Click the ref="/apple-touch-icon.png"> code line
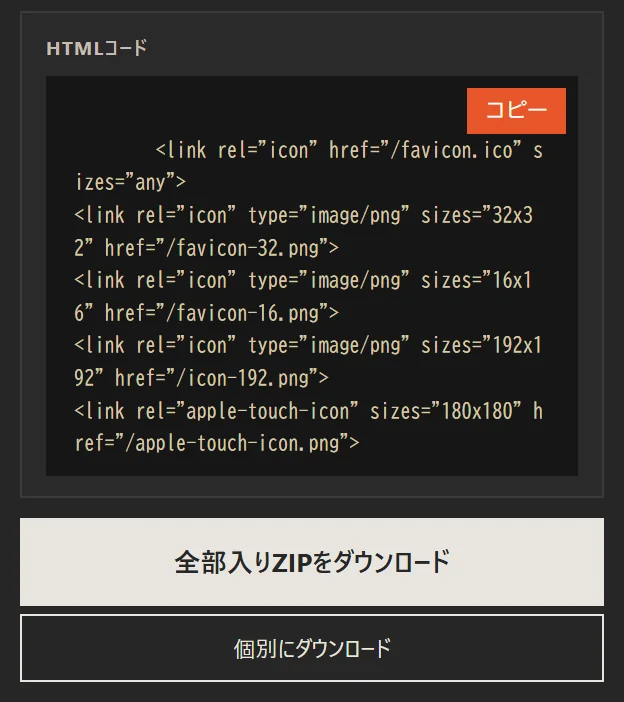This screenshot has height=702, width=624. [x=217, y=443]
